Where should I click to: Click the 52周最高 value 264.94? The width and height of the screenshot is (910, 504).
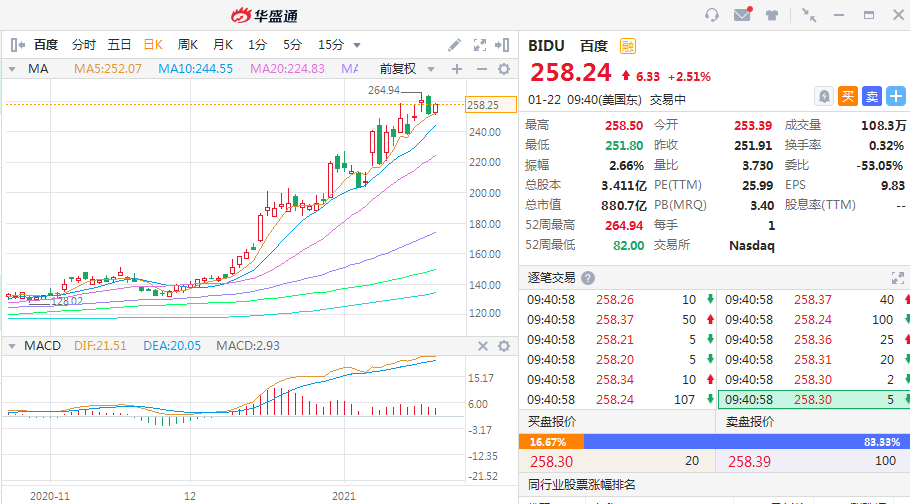coord(624,225)
